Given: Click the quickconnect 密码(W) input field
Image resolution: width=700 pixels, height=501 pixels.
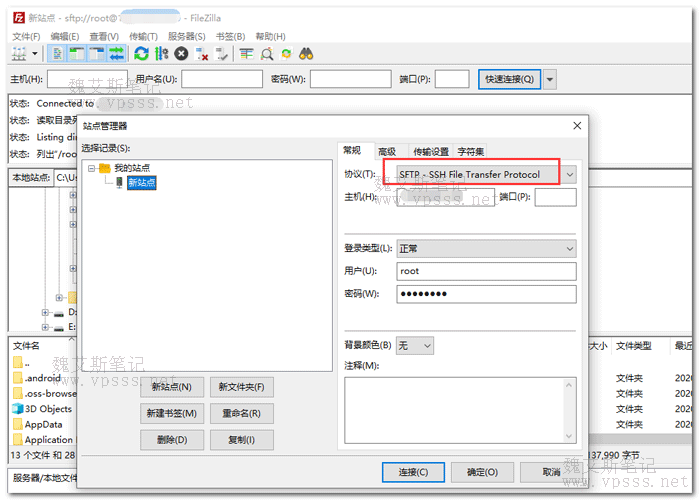Looking at the screenshot, I should [351, 79].
